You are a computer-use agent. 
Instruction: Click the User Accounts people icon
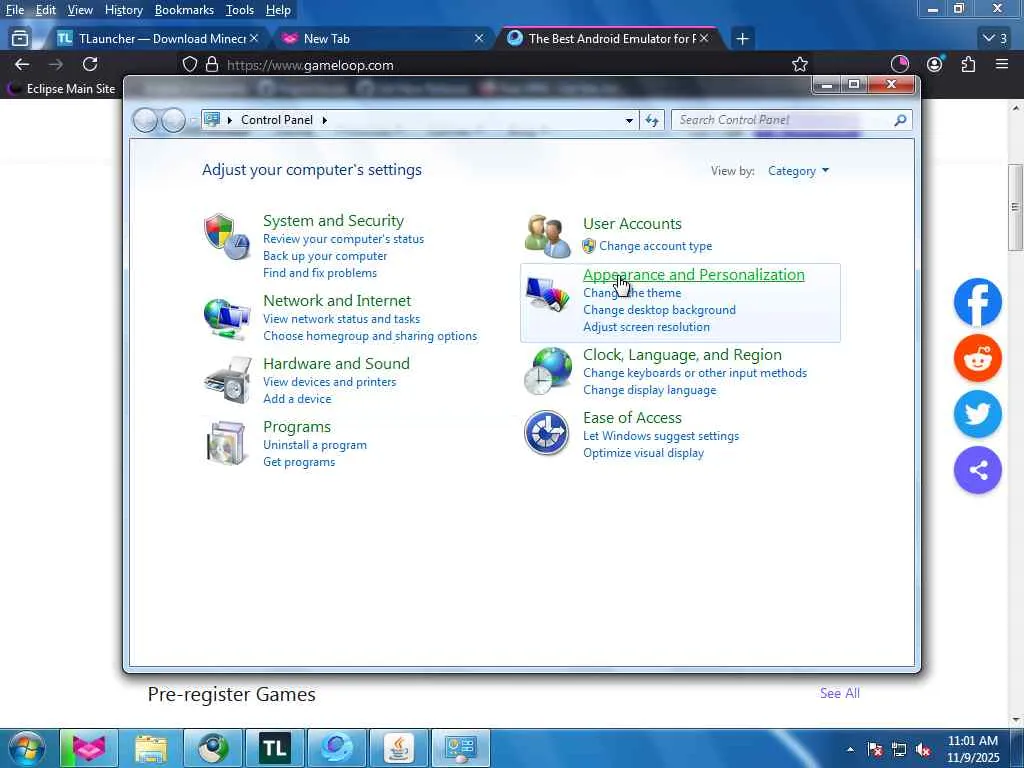[547, 235]
